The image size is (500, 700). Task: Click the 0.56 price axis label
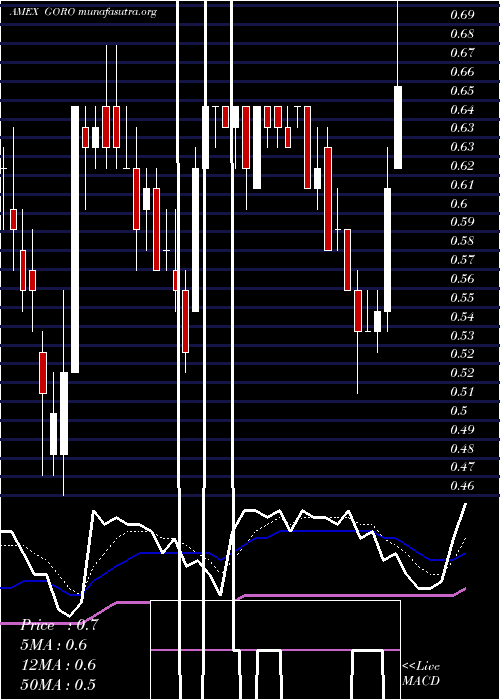click(462, 279)
